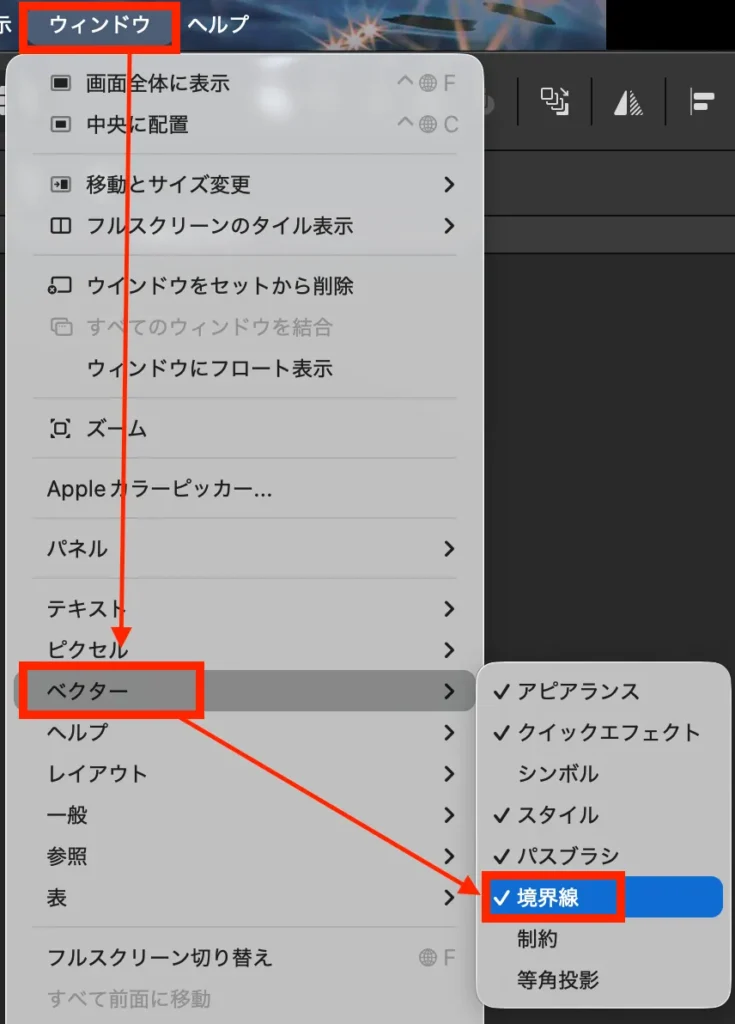Click the 一般 menu label

67,815
